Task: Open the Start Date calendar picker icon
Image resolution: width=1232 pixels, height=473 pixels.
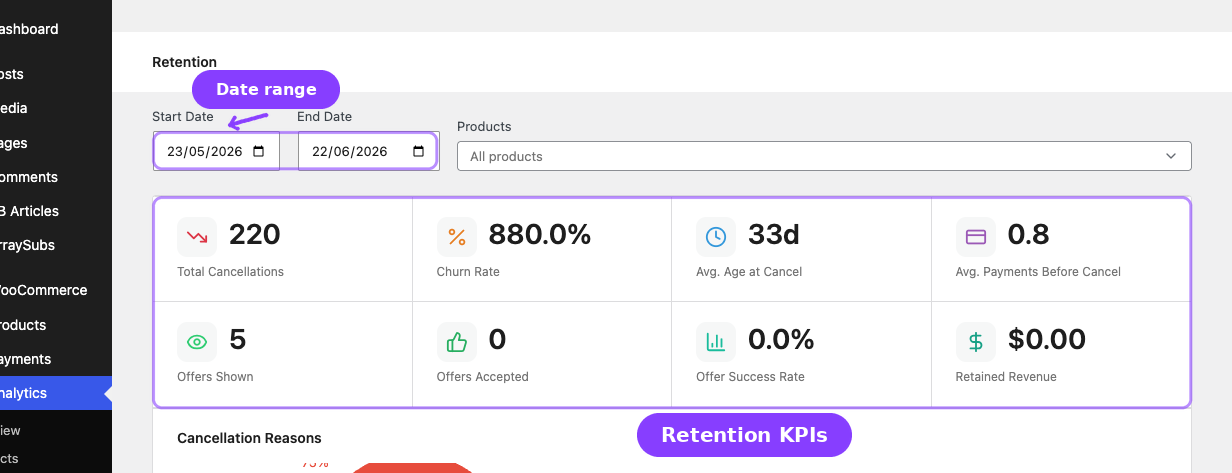Action: [x=259, y=152]
